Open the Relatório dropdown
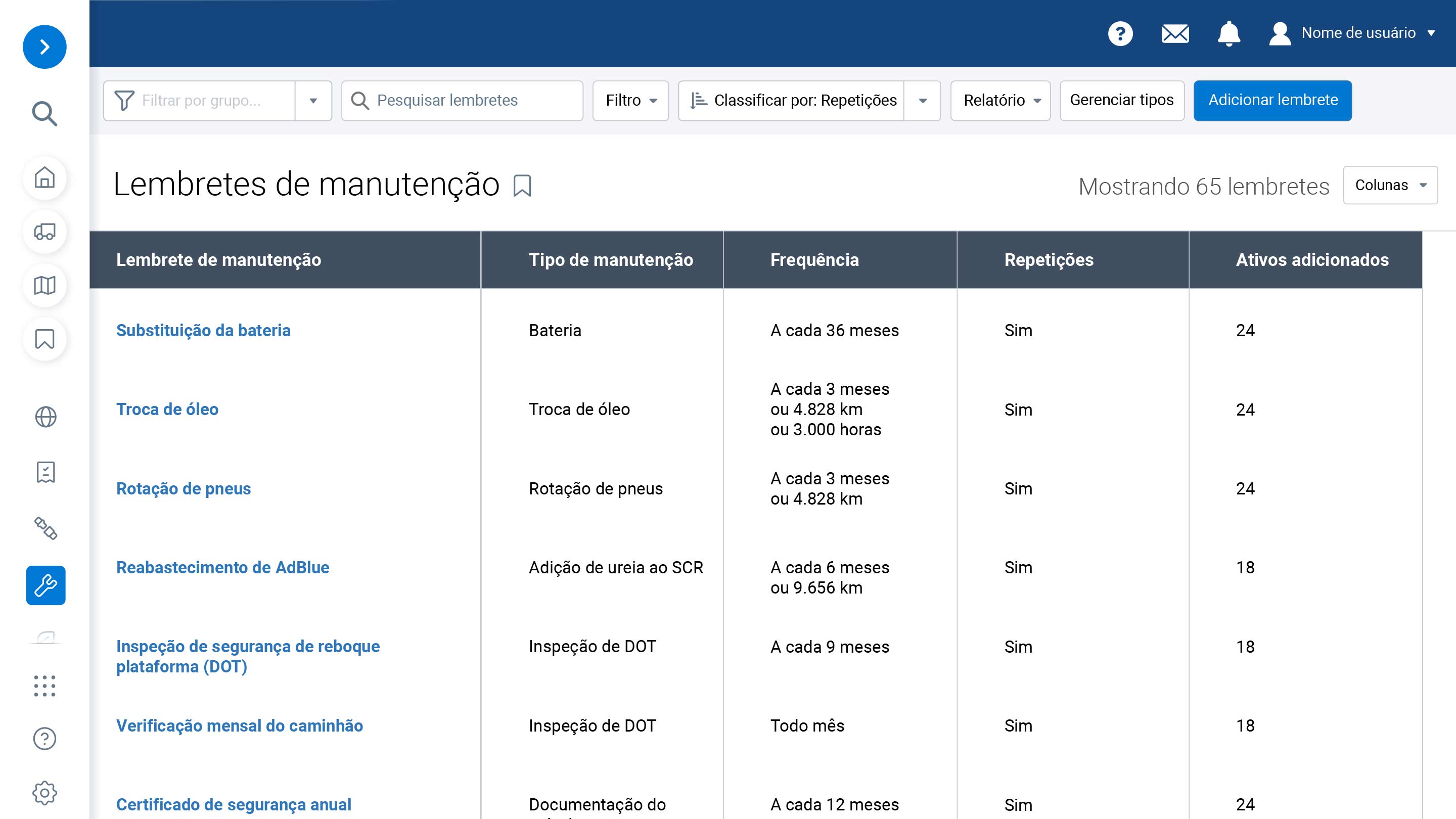This screenshot has width=1456, height=819. (x=1000, y=101)
